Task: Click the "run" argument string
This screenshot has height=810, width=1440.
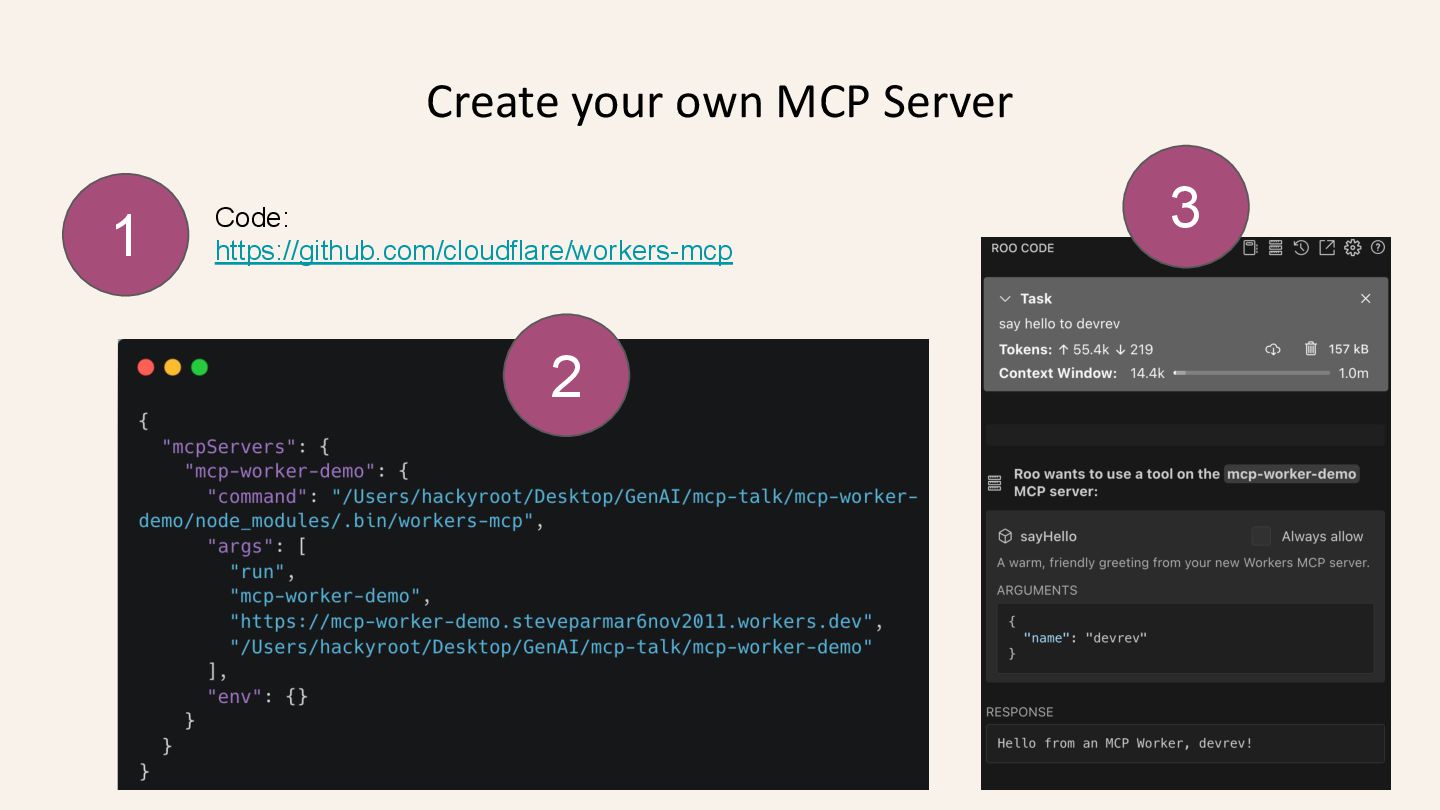Action: point(258,571)
